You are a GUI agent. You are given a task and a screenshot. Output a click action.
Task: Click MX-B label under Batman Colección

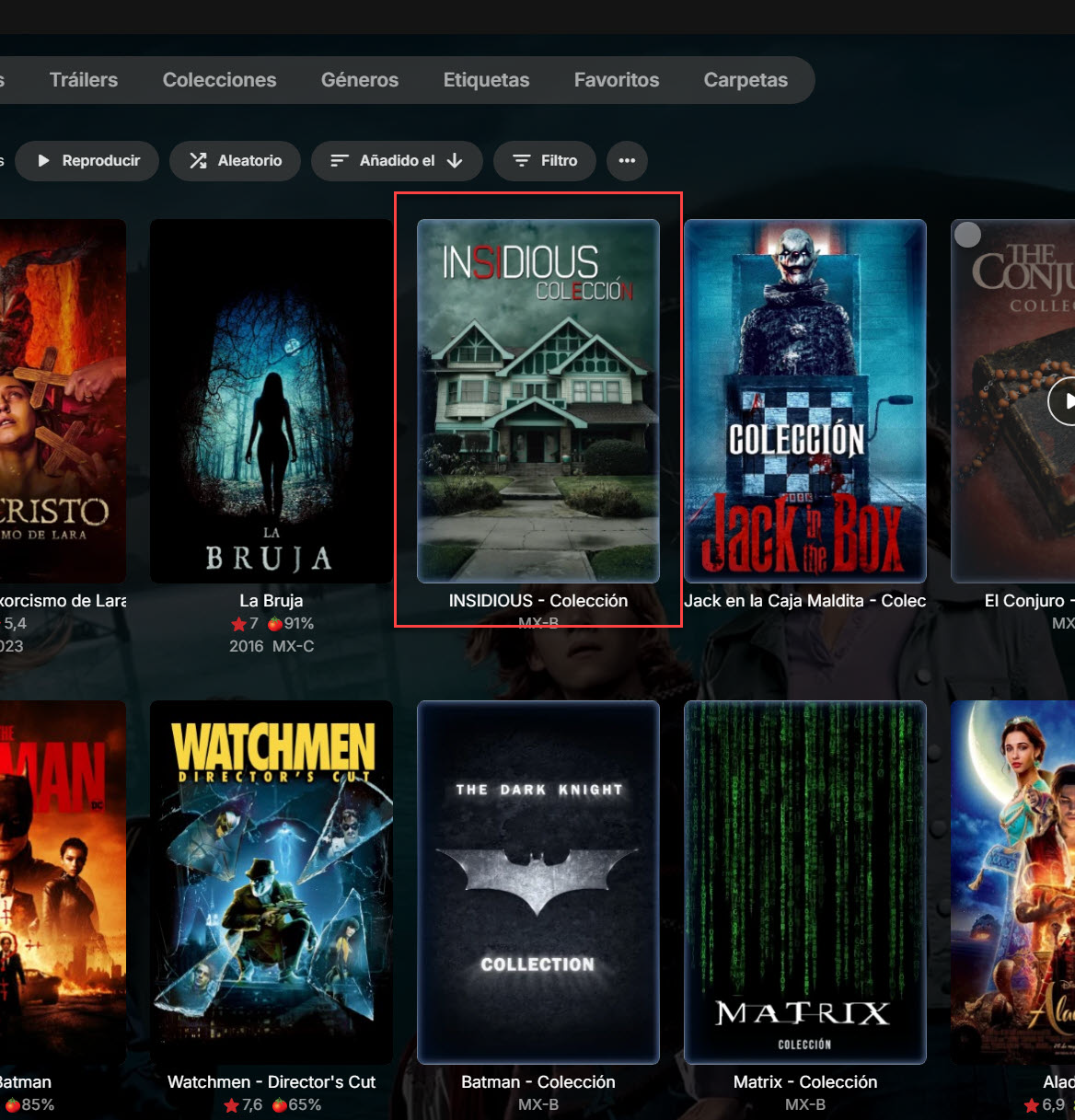(x=538, y=1104)
